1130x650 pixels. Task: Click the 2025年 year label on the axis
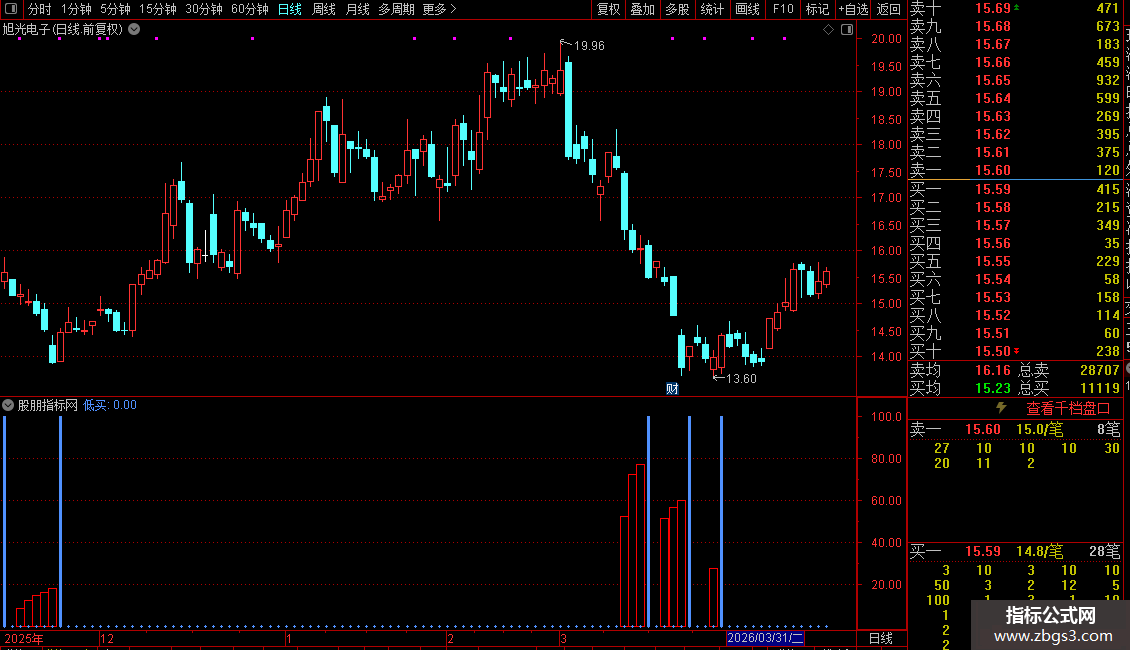24,638
